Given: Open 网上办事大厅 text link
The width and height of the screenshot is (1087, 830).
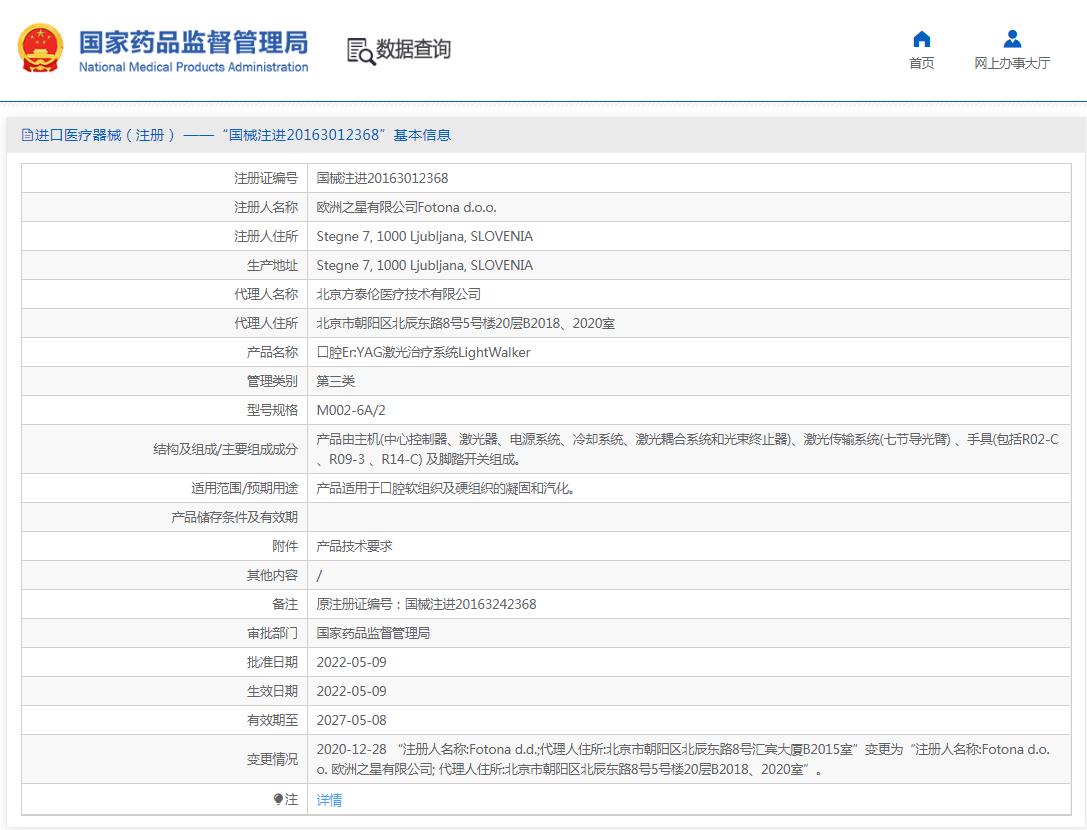Looking at the screenshot, I should (x=1012, y=63).
